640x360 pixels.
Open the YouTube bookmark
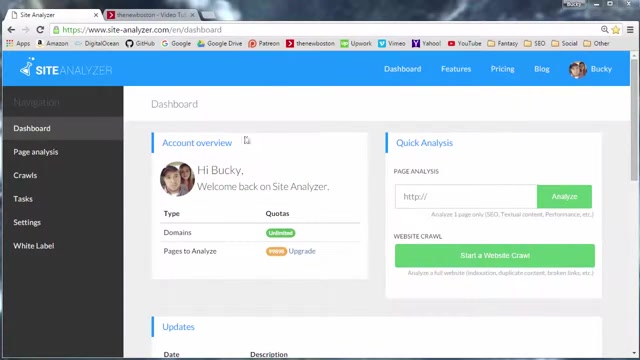click(464, 43)
